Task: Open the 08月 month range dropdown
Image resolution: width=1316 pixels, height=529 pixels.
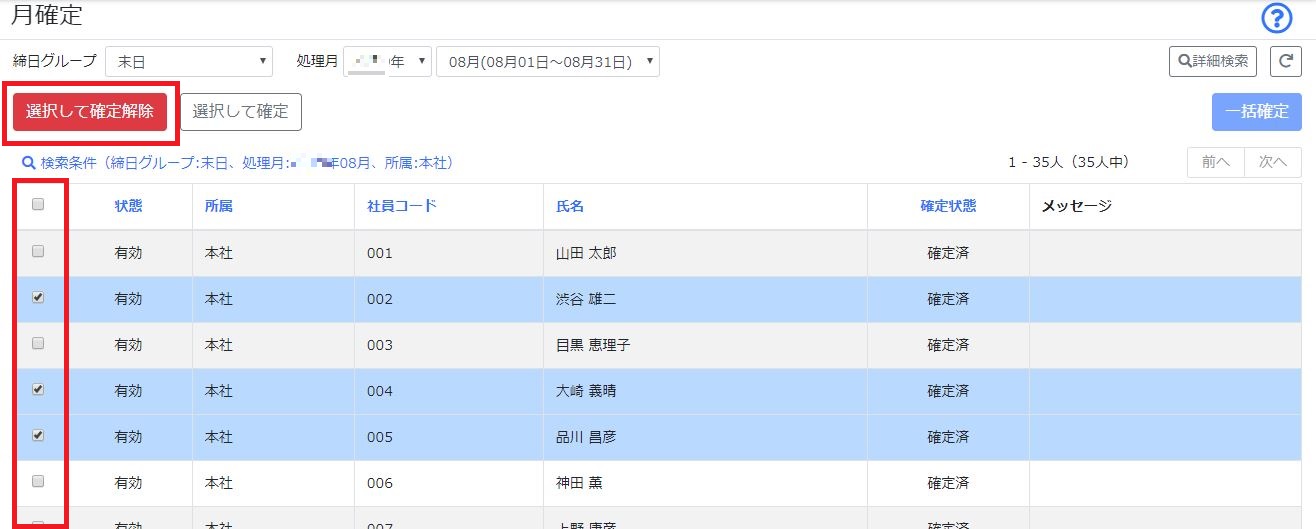Action: [x=548, y=61]
